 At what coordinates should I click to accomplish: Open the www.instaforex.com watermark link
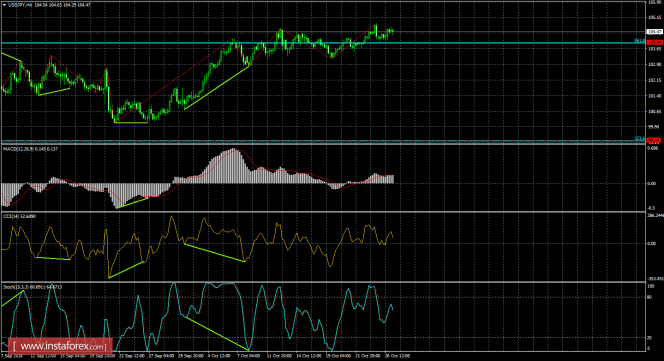pos(59,346)
